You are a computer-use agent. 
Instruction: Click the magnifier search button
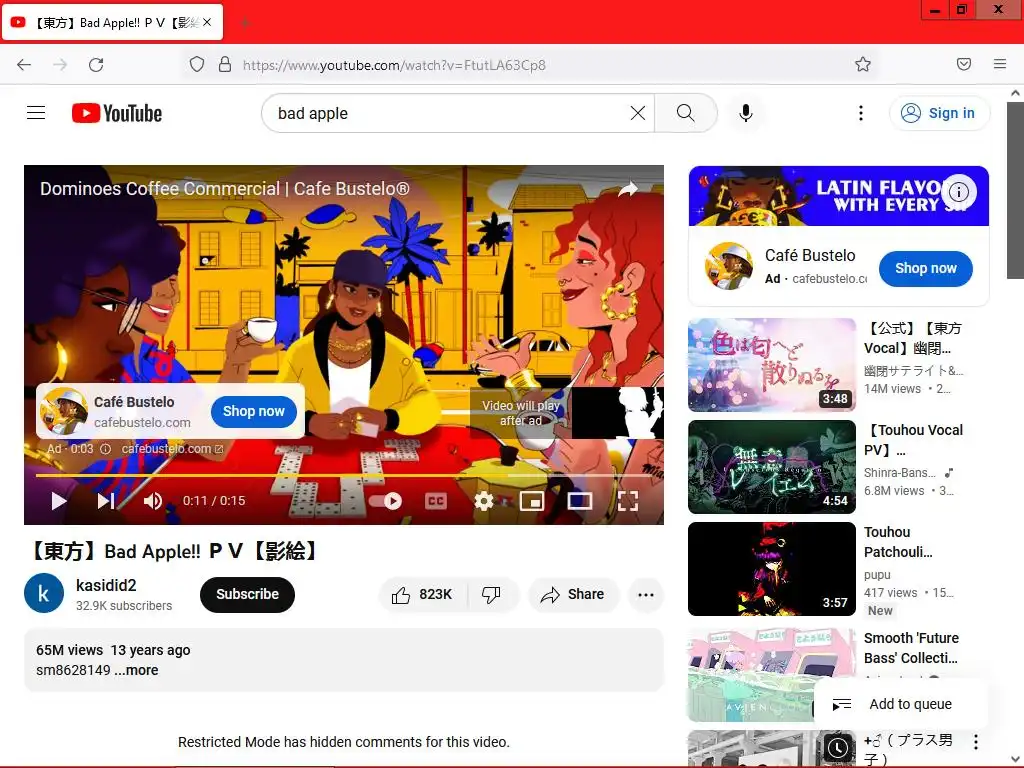pos(686,113)
